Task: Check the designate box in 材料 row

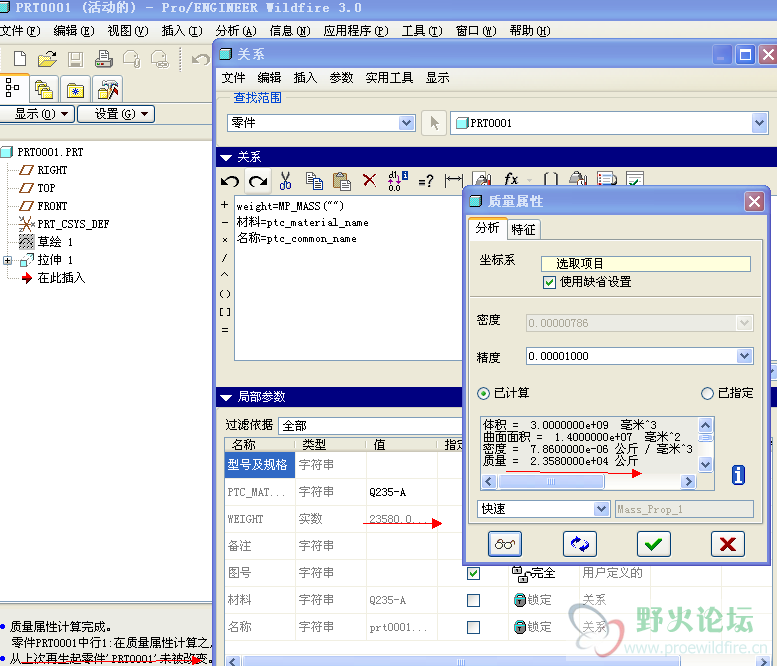Action: (473, 601)
